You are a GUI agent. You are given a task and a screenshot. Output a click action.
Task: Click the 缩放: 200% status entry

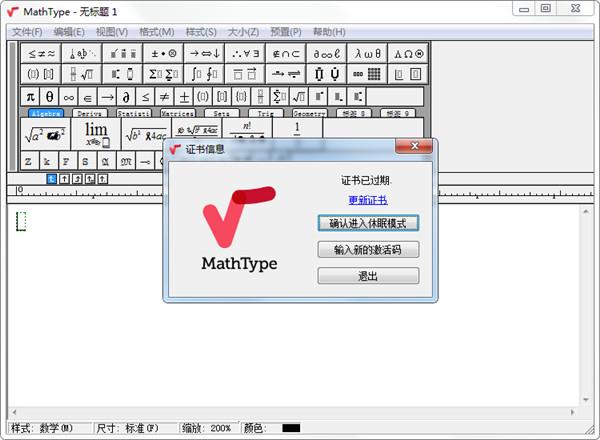click(207, 428)
